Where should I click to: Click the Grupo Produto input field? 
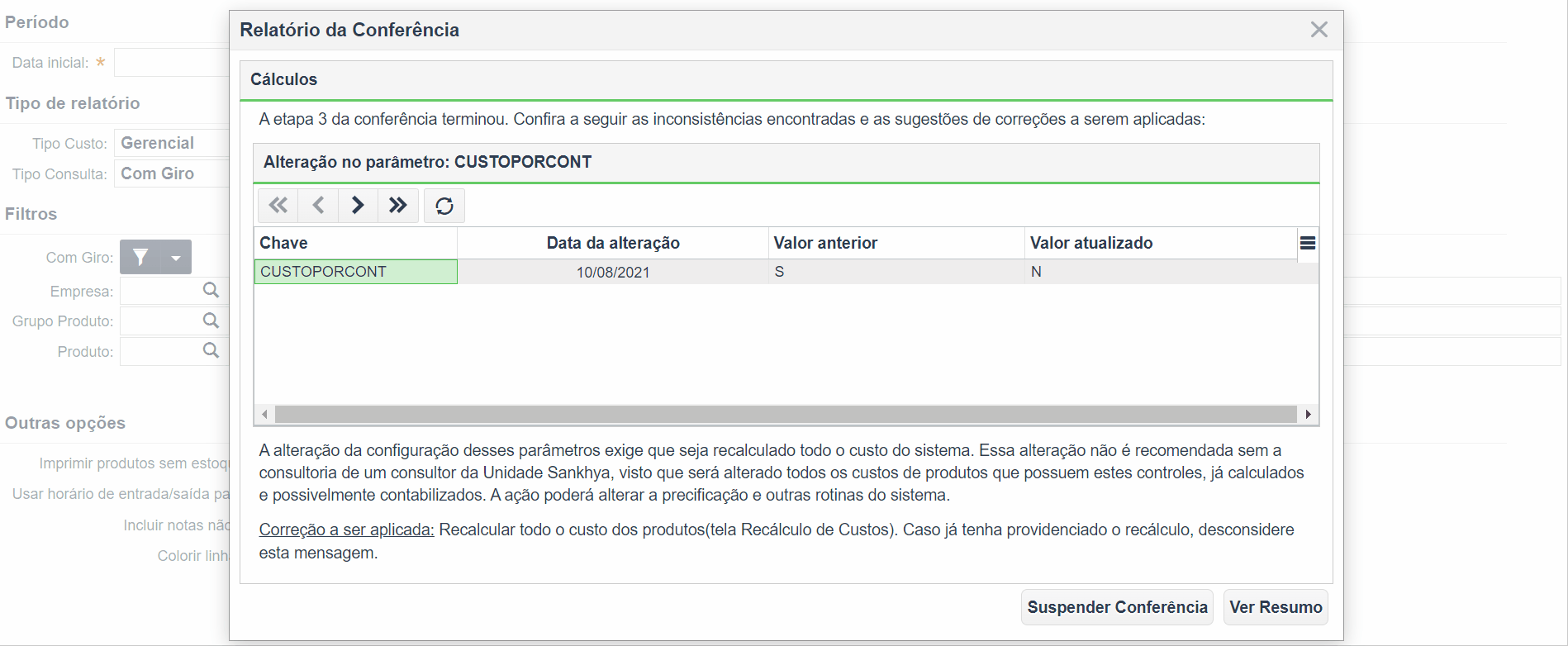click(161, 321)
